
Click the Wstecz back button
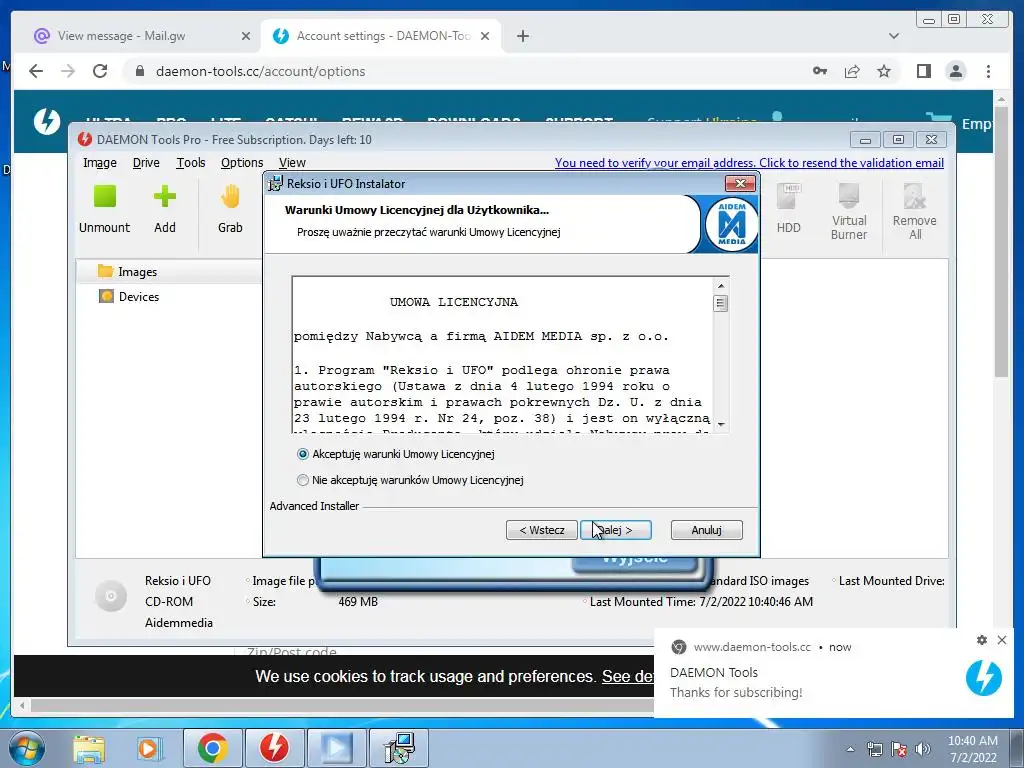541,530
